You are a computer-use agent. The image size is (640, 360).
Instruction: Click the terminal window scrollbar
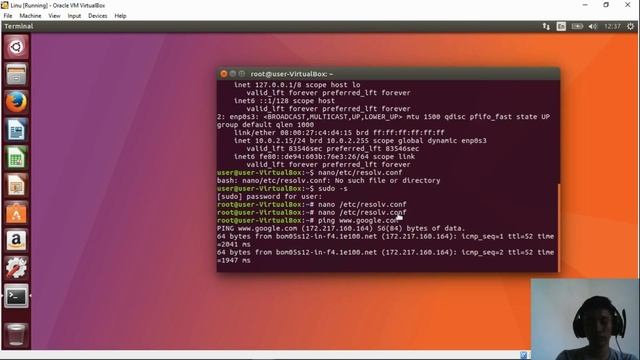[558, 227]
